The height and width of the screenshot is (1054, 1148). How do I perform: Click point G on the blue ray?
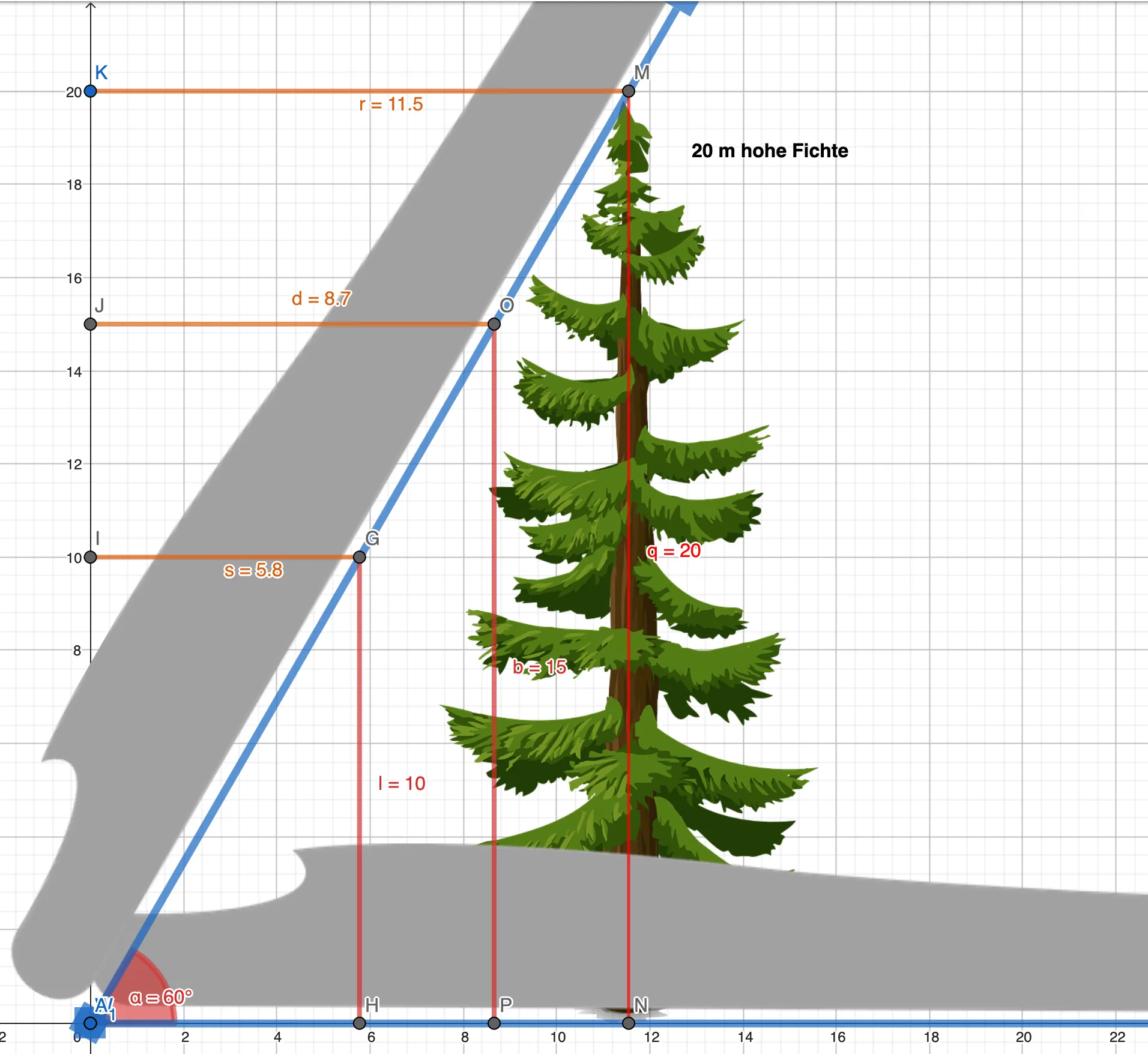coord(359,557)
